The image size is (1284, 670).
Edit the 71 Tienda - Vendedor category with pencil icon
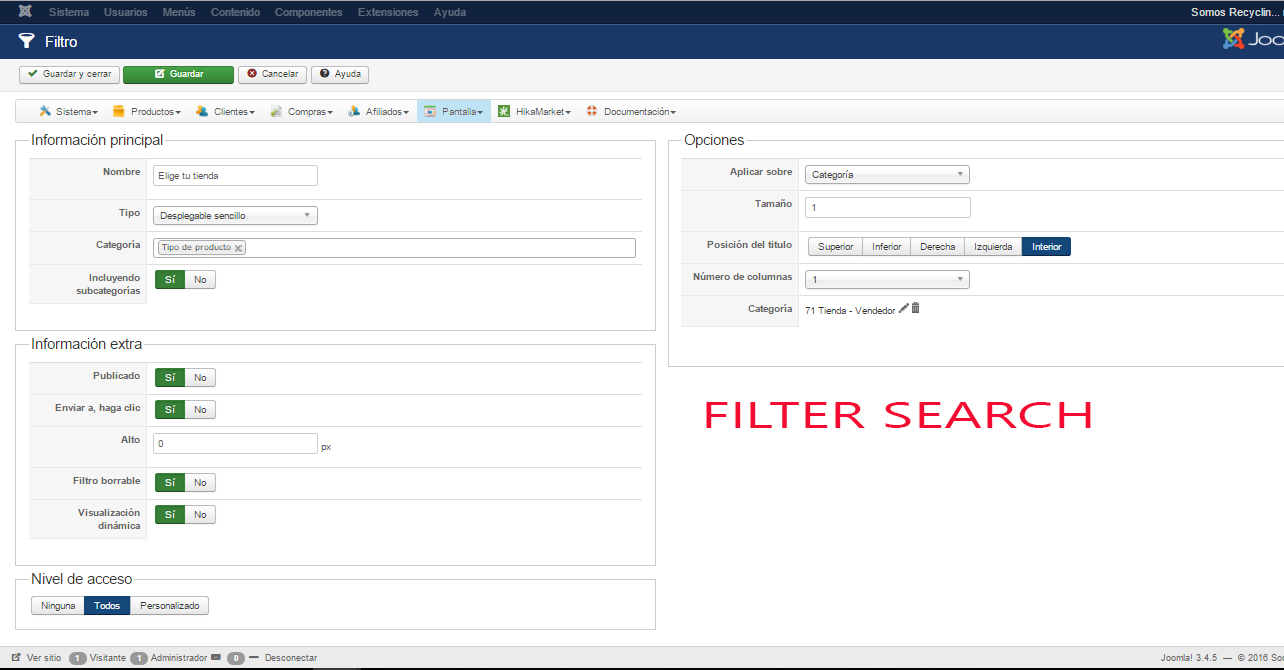tap(904, 309)
